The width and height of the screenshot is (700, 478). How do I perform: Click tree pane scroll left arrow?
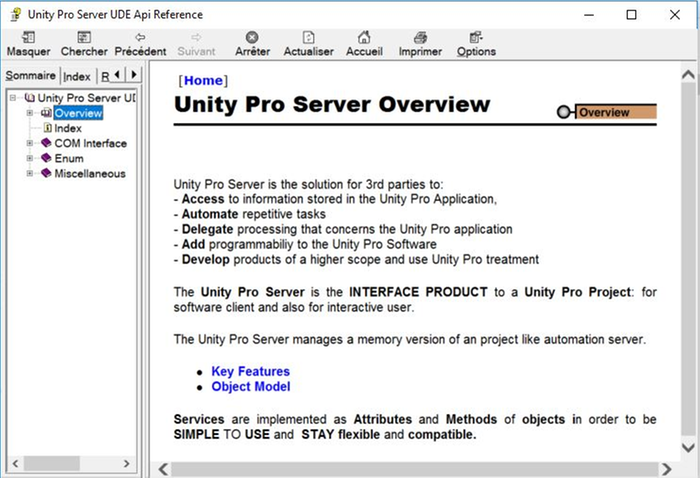click(16, 463)
